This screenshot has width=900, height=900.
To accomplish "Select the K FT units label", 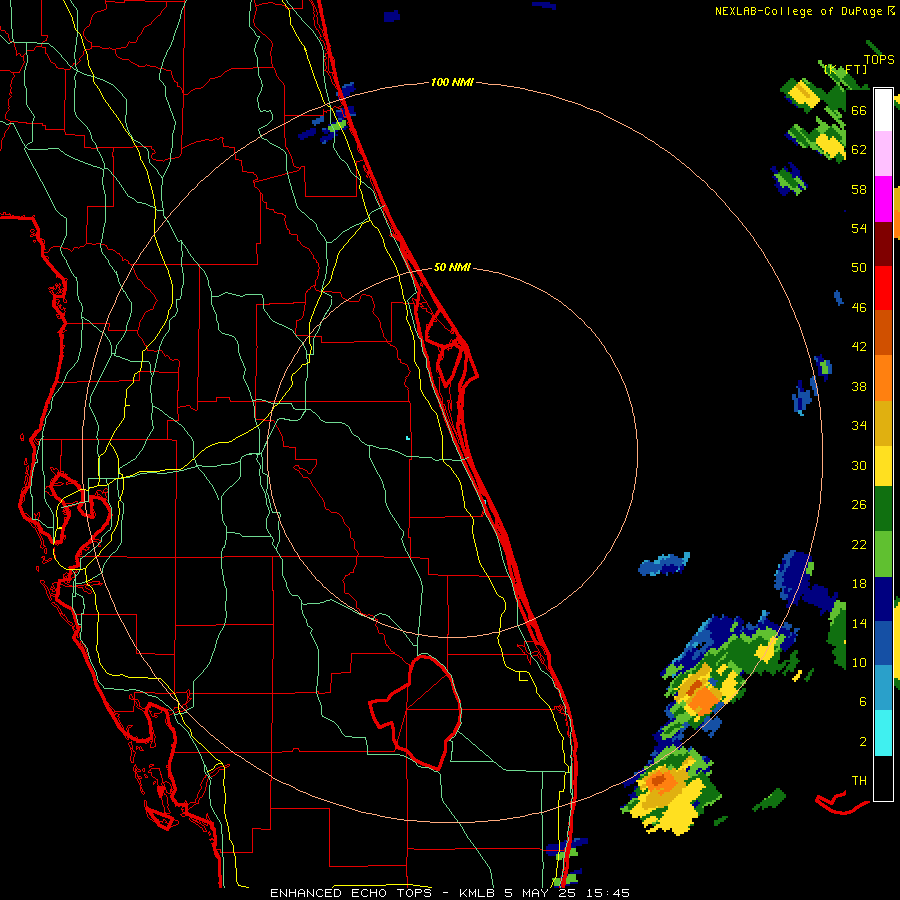I will tap(846, 70).
